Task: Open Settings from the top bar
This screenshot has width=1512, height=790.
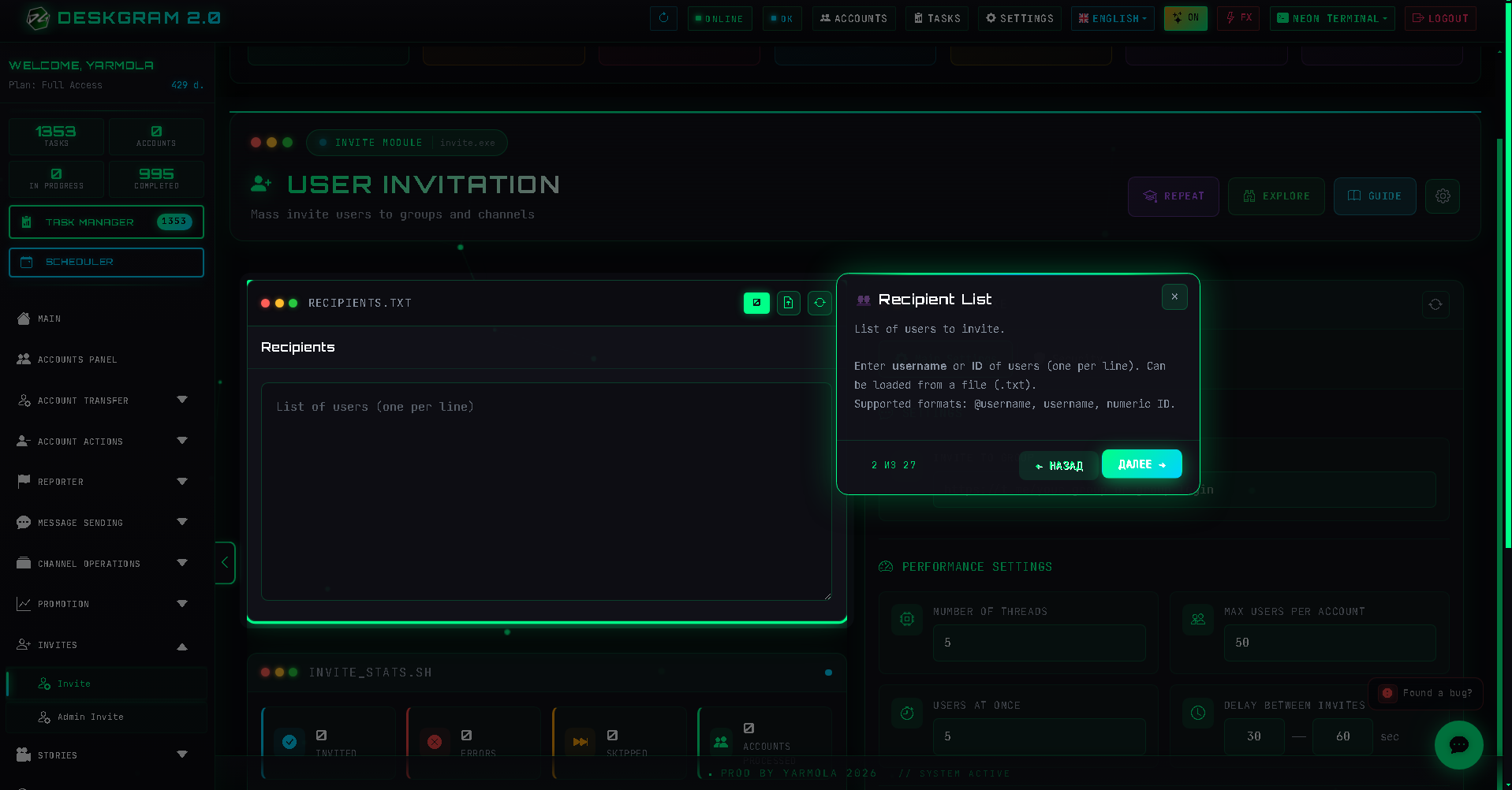Action: (1019, 18)
